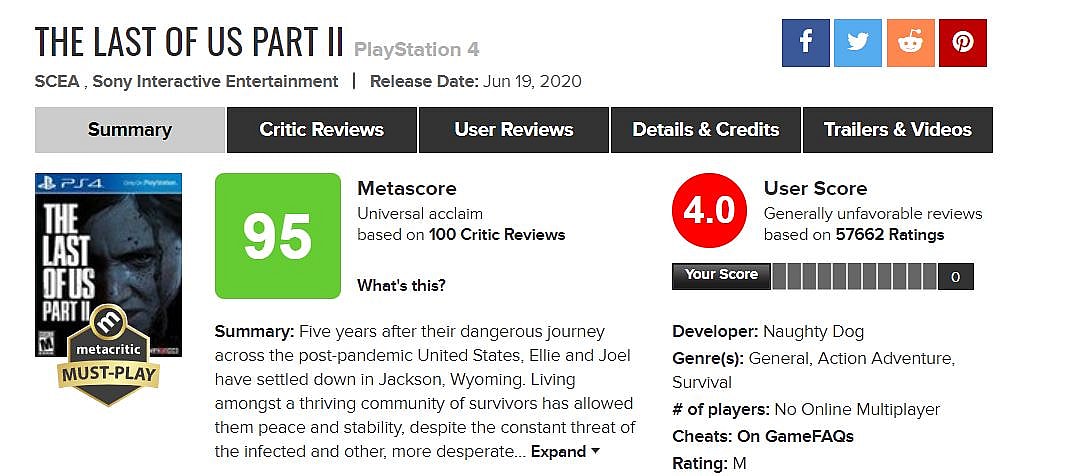This screenshot has height=476, width=1075.
Task: Expand the full game summary
Action: (x=565, y=452)
